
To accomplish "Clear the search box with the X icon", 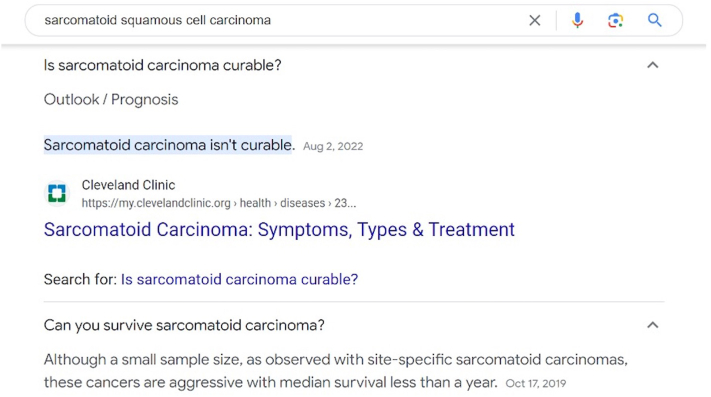I will click(x=535, y=20).
